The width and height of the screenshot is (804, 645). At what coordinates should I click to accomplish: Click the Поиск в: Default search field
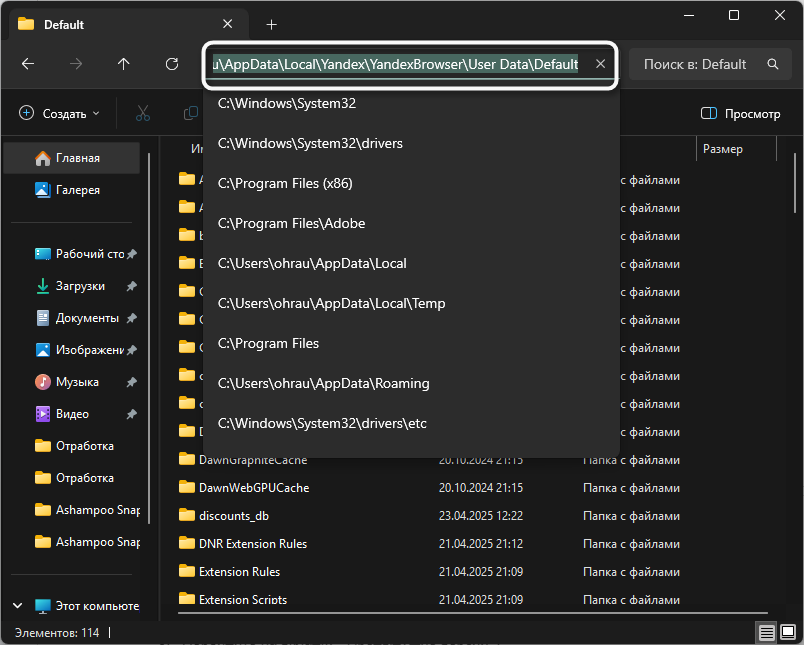point(696,64)
